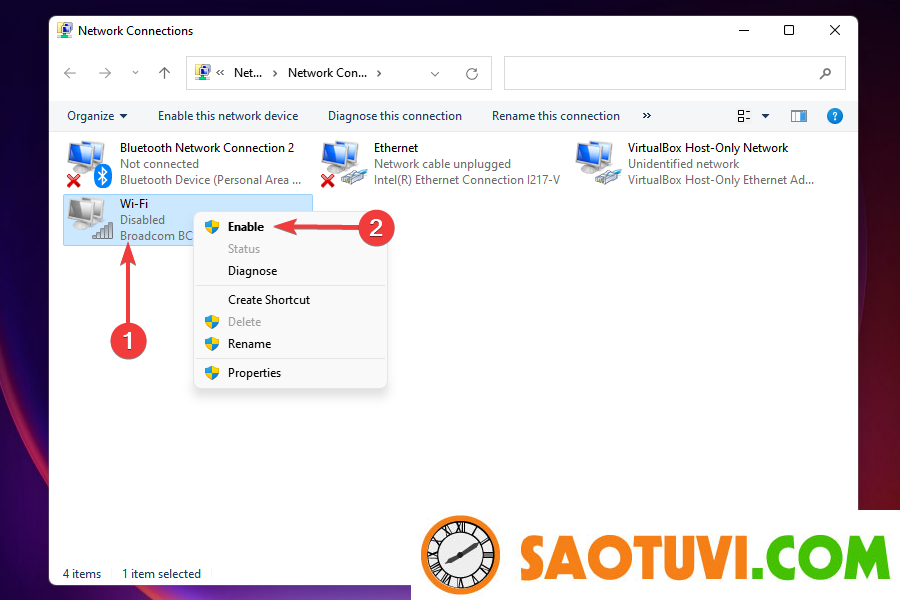Screen dimensions: 900x600
Task: Show more toolbar commands via chevron
Action: (x=647, y=116)
